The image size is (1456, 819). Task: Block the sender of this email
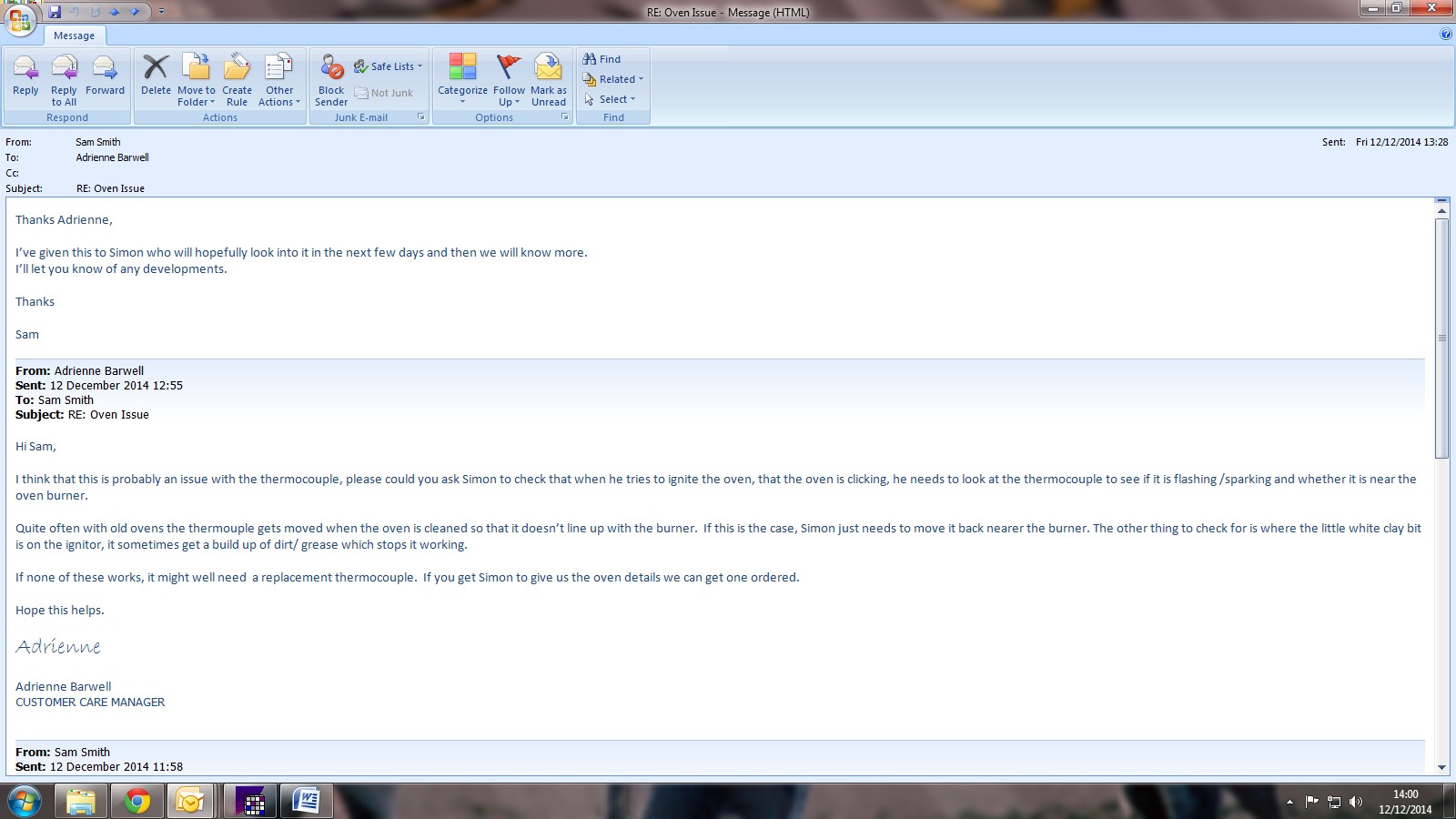tap(331, 80)
